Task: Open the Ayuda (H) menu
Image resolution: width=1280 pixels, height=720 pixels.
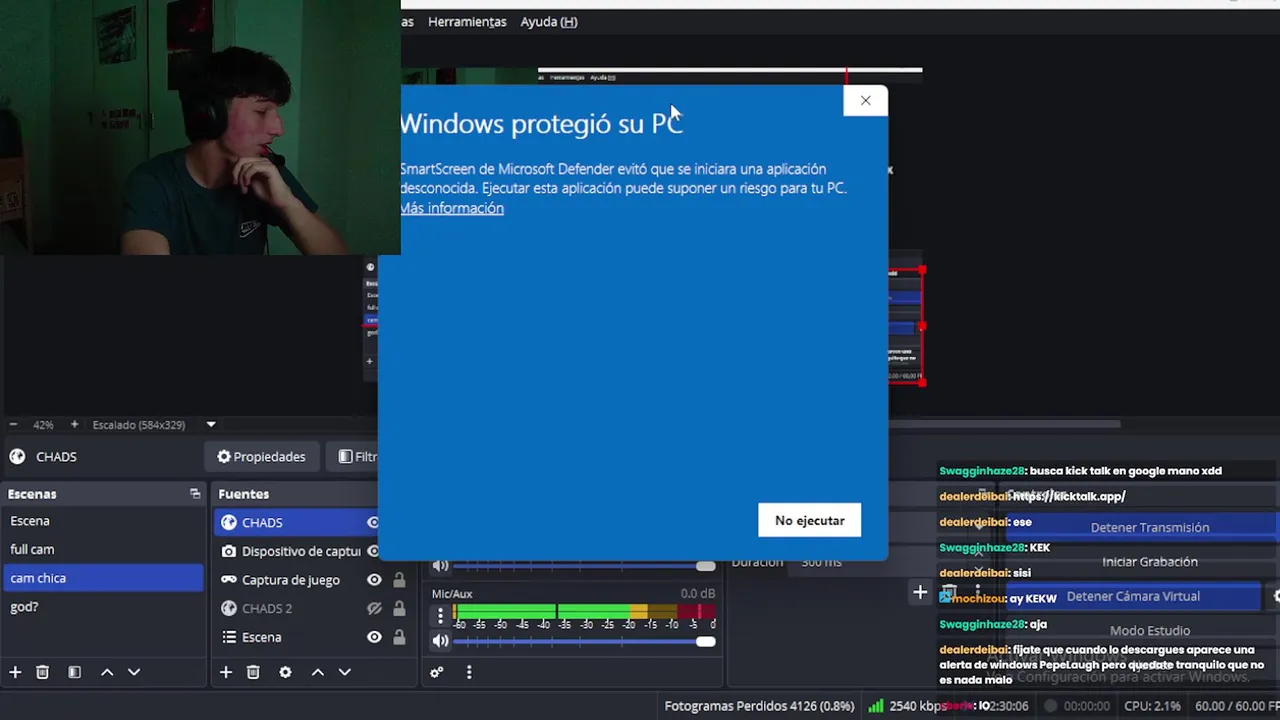Action: pyautogui.click(x=549, y=21)
